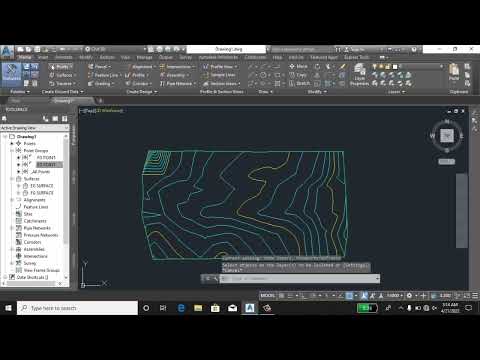
Task: Select the Assembly tool in the ribbon
Action: pos(174,75)
